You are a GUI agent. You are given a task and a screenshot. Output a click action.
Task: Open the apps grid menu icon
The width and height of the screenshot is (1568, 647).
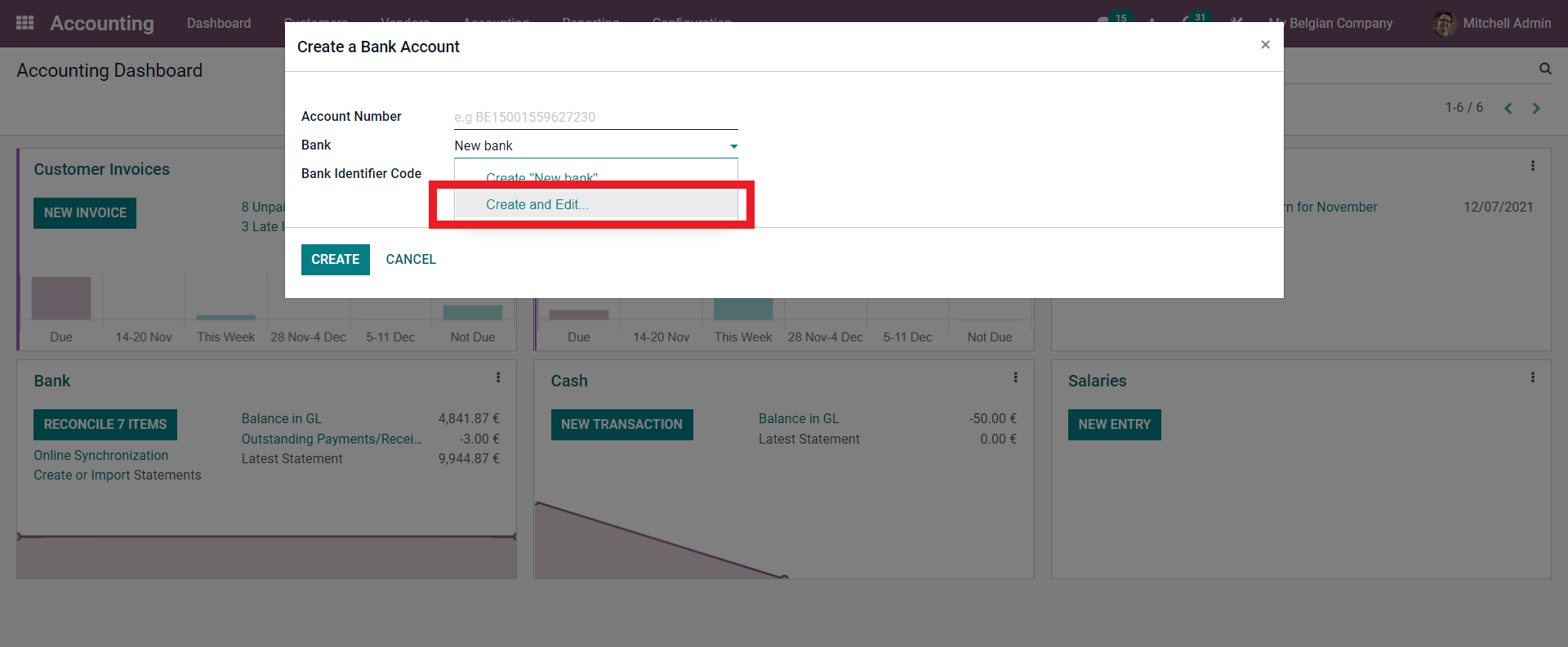pyautogui.click(x=24, y=23)
